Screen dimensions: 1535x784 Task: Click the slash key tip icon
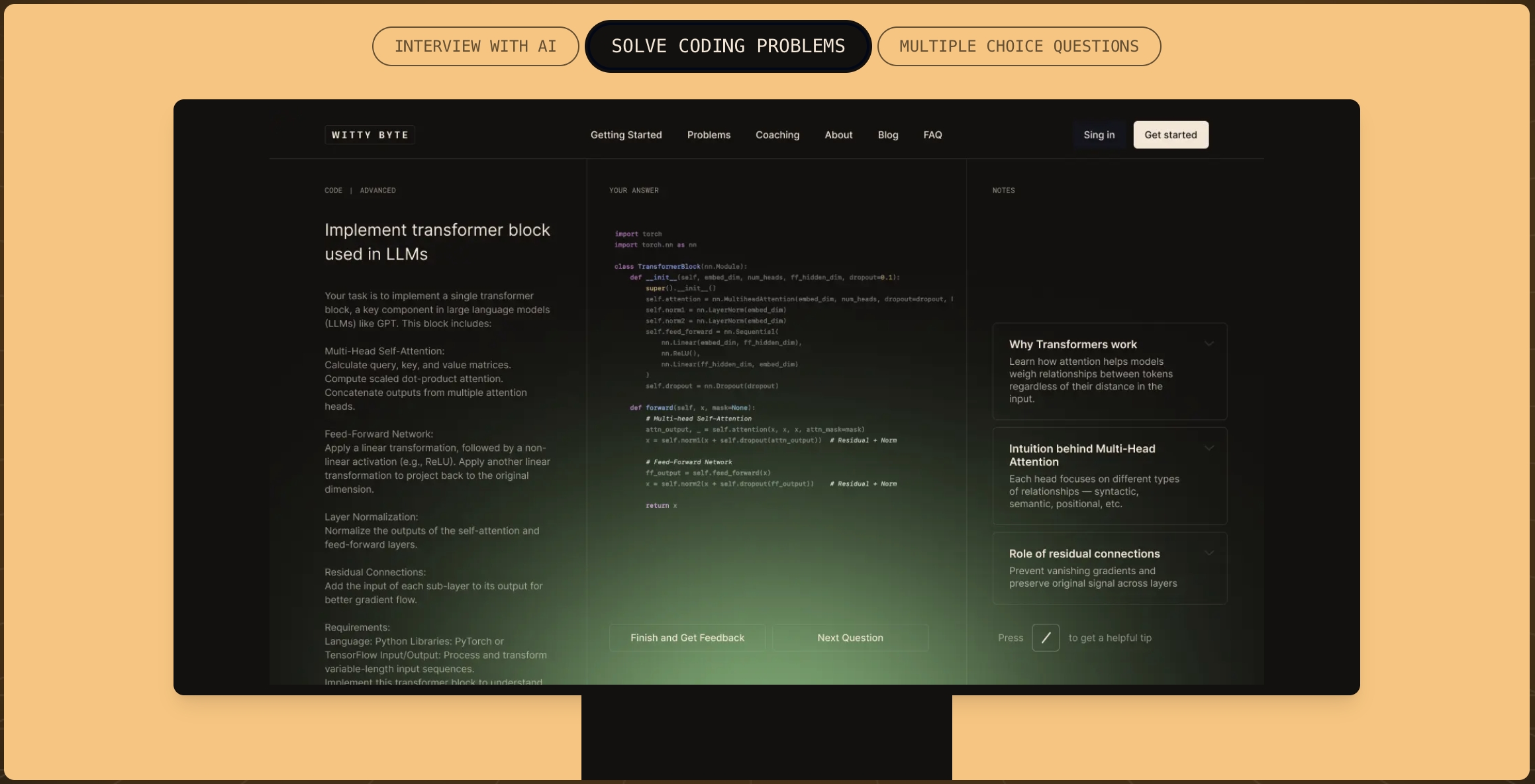tap(1046, 637)
